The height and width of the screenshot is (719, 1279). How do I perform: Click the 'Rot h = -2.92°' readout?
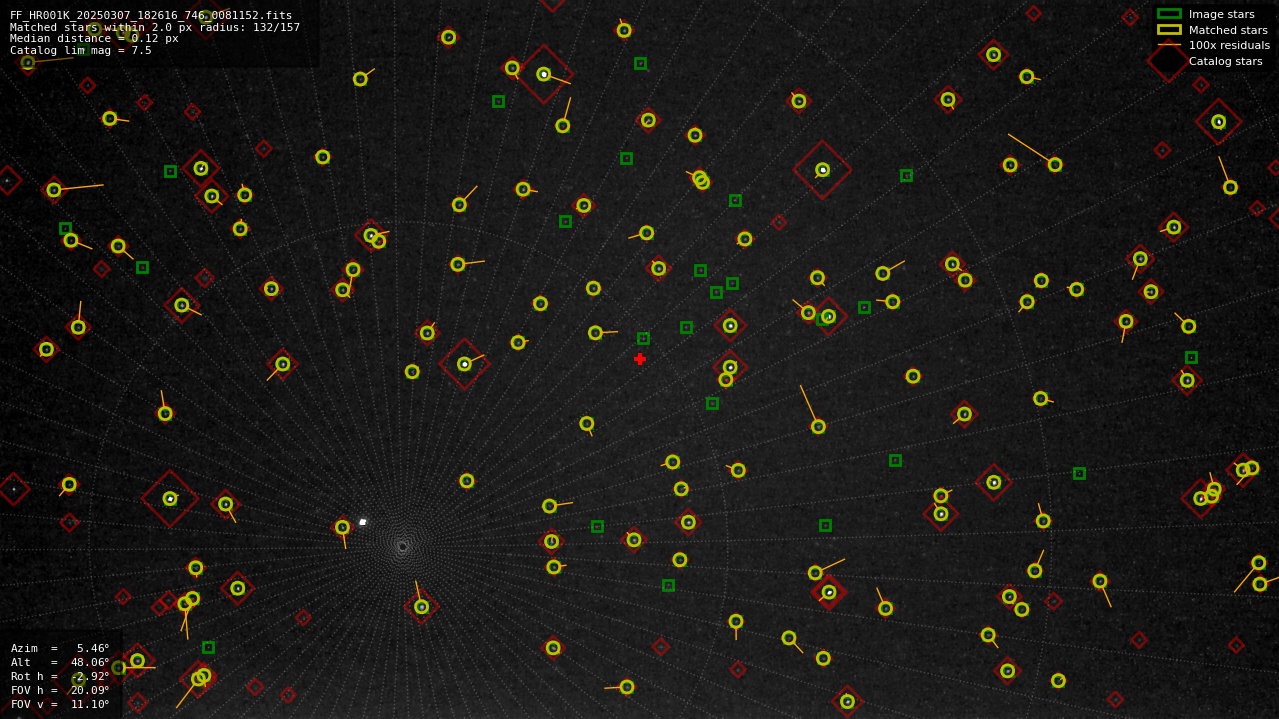(x=60, y=676)
